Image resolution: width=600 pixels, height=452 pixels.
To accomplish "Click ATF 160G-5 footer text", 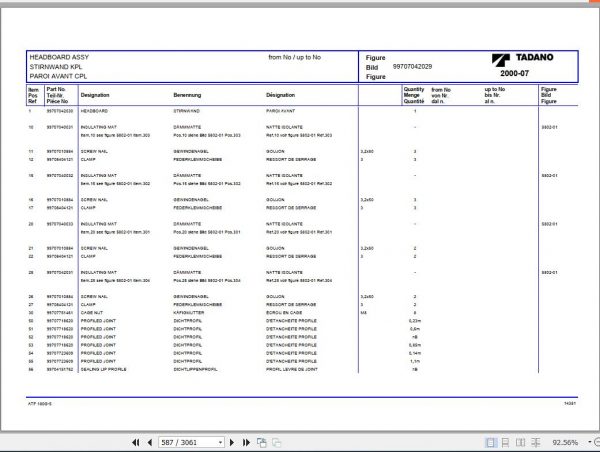I will click(x=39, y=404).
